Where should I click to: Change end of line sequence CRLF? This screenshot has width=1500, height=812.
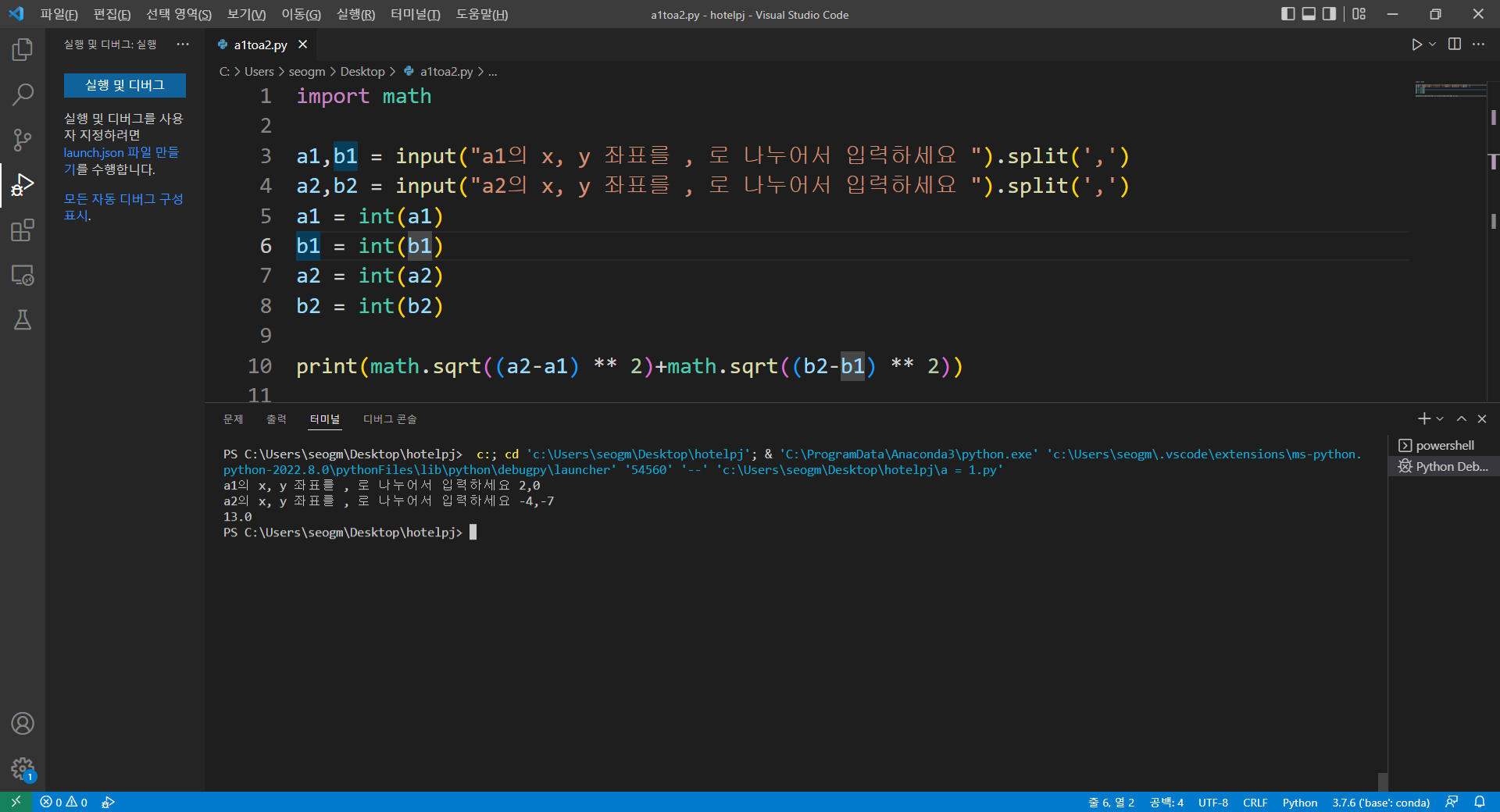click(1255, 802)
